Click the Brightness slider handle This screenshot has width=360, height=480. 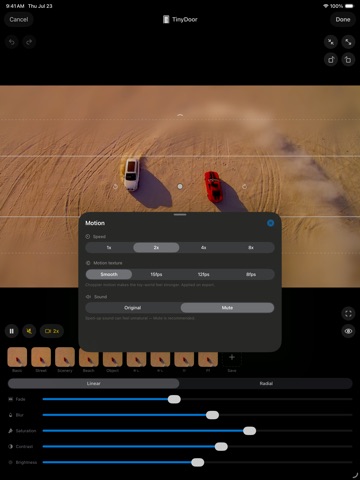pyautogui.click(x=198, y=462)
